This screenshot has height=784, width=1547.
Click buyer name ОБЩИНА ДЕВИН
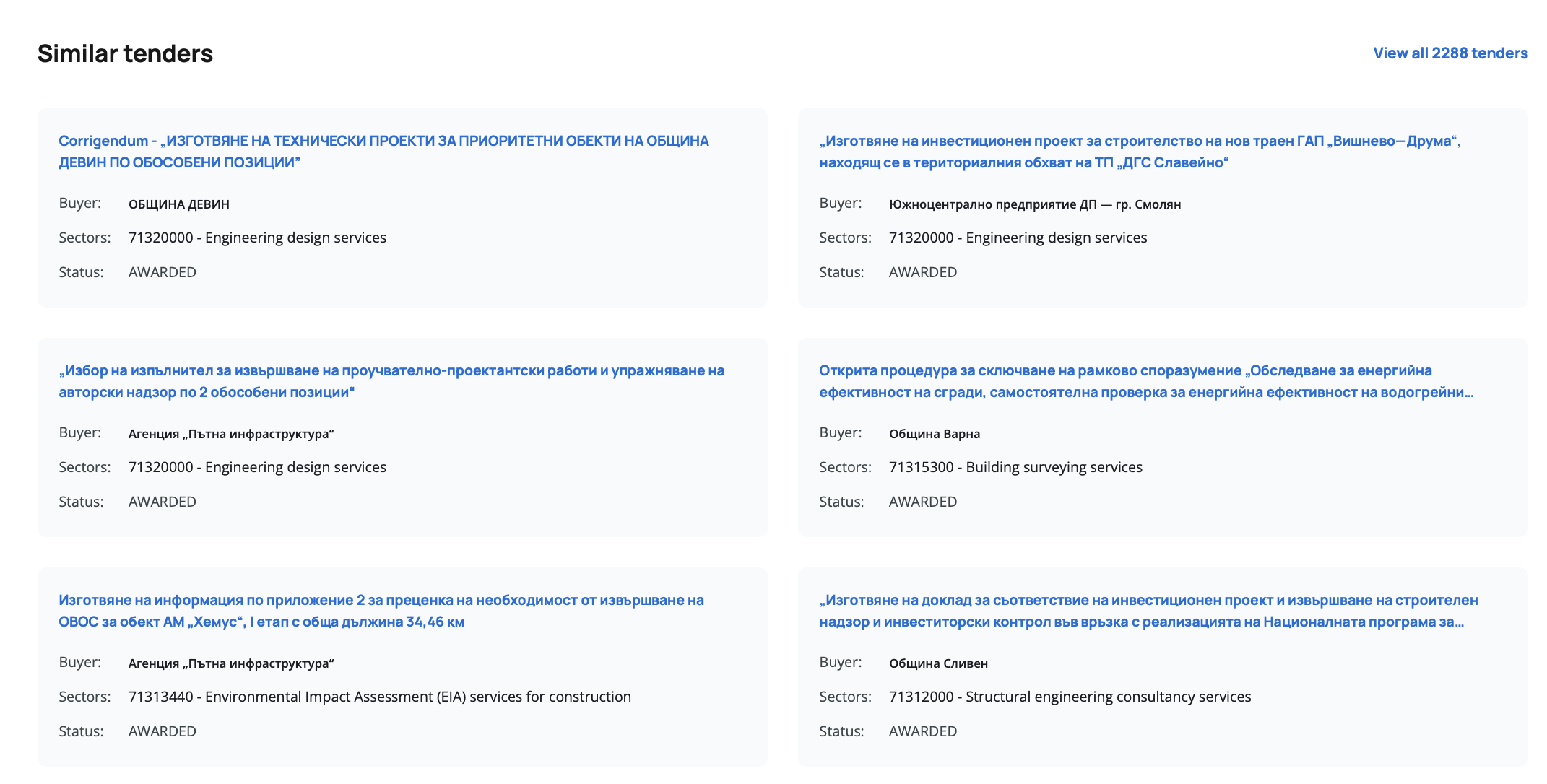[x=178, y=204]
